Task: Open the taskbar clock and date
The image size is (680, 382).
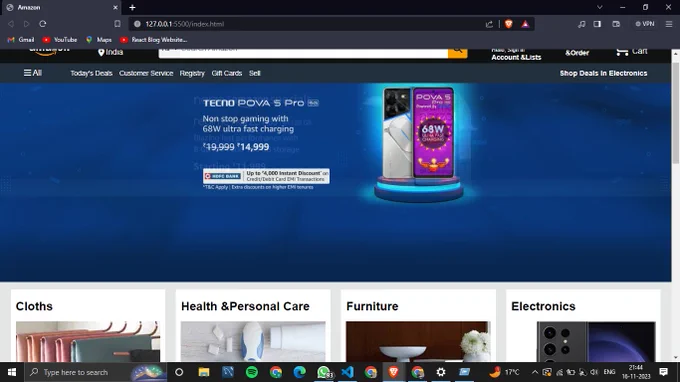Action: [635, 372]
